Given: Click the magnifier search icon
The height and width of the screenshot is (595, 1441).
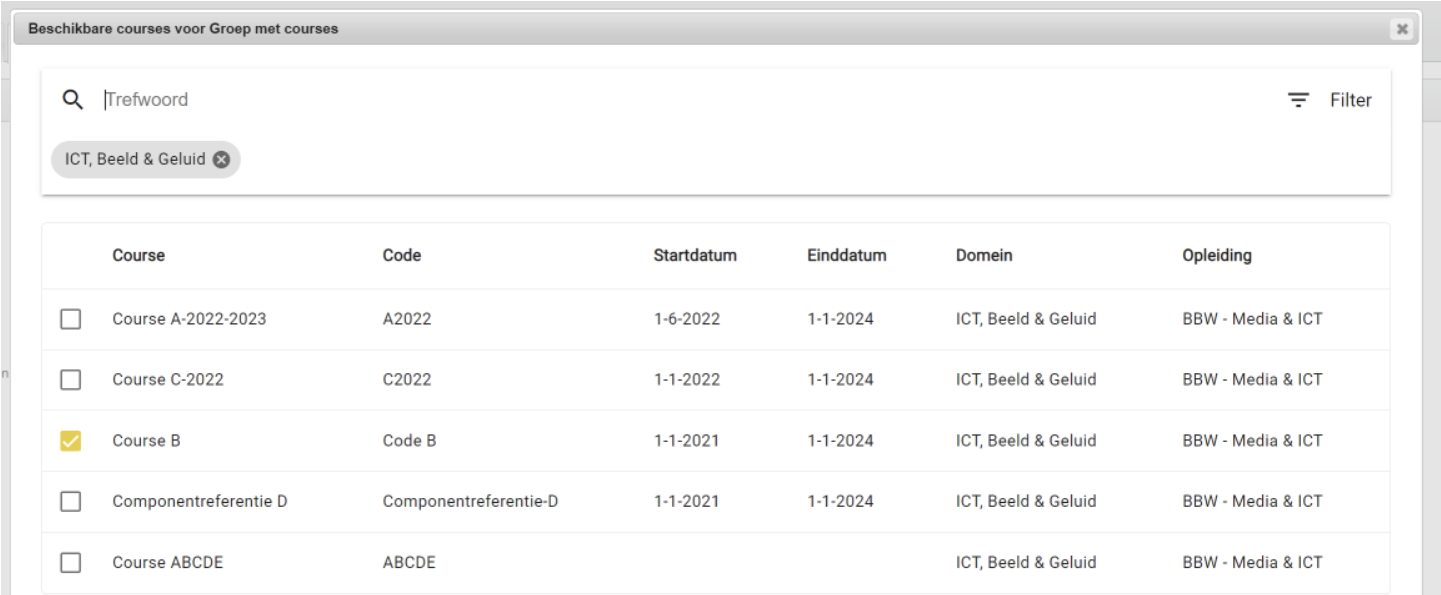Looking at the screenshot, I should pyautogui.click(x=71, y=99).
